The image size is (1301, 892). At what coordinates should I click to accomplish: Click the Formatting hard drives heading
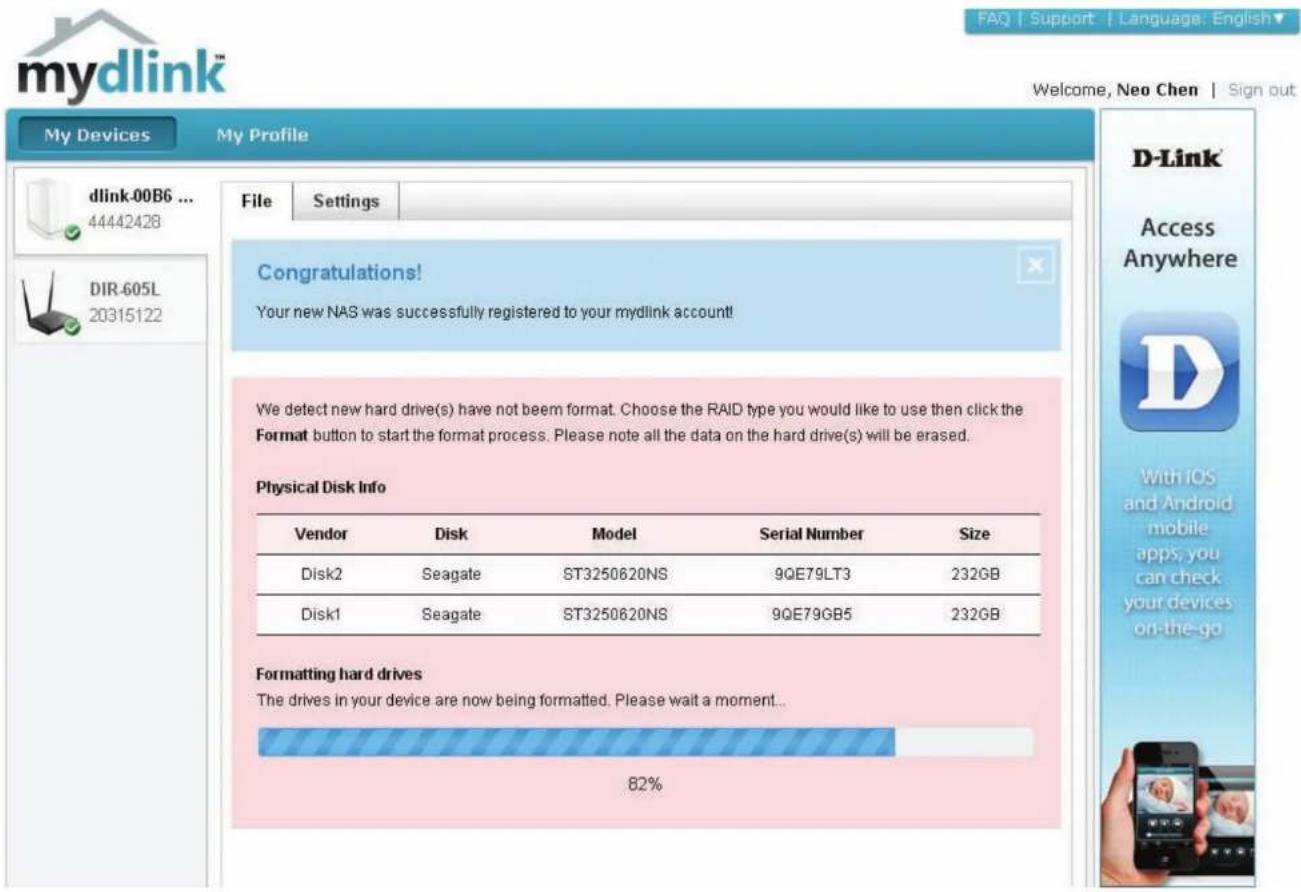339,675
